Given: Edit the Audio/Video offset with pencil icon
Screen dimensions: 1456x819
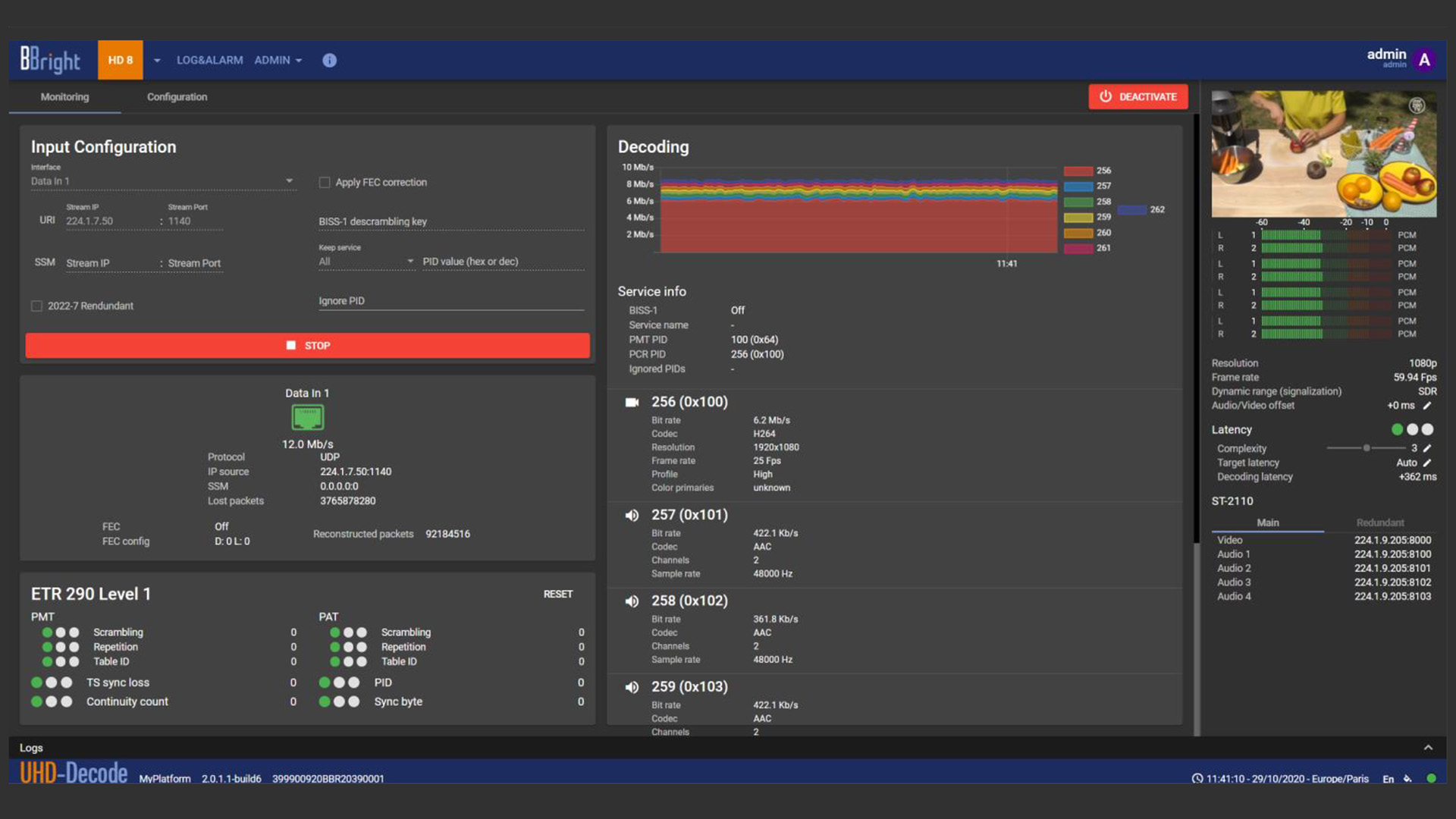Looking at the screenshot, I should tap(1427, 406).
